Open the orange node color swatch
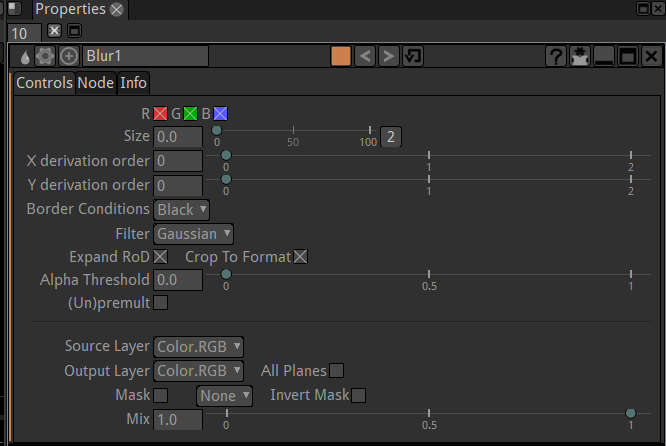The image size is (666, 446). (x=341, y=56)
